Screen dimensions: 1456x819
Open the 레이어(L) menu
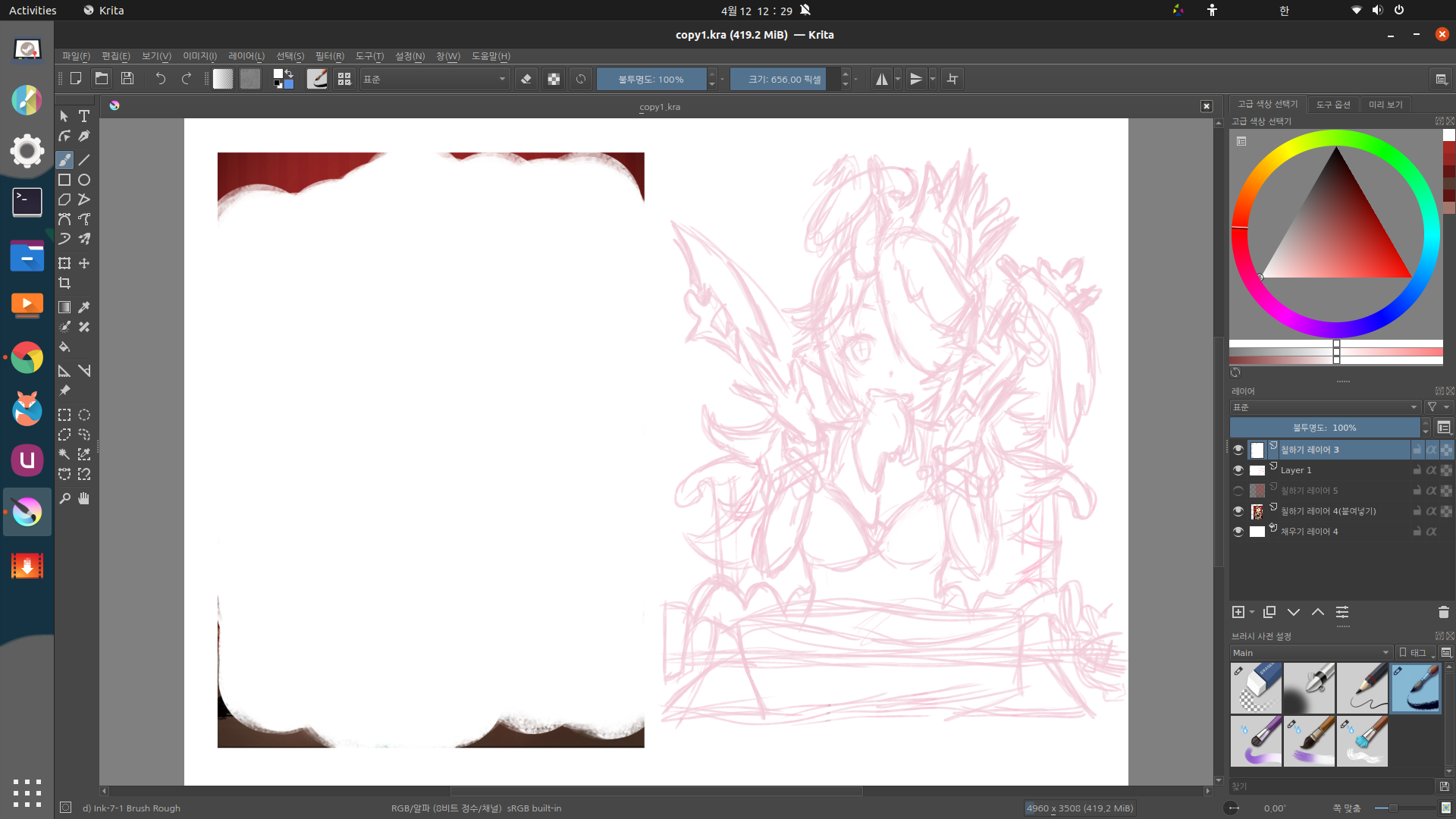[246, 56]
